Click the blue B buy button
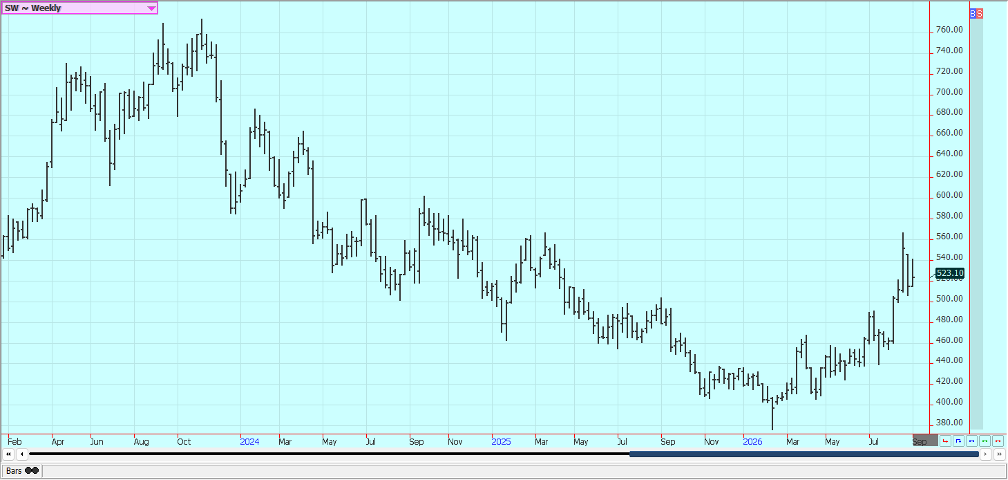Screen dimensions: 1008x480 [x=973, y=13]
